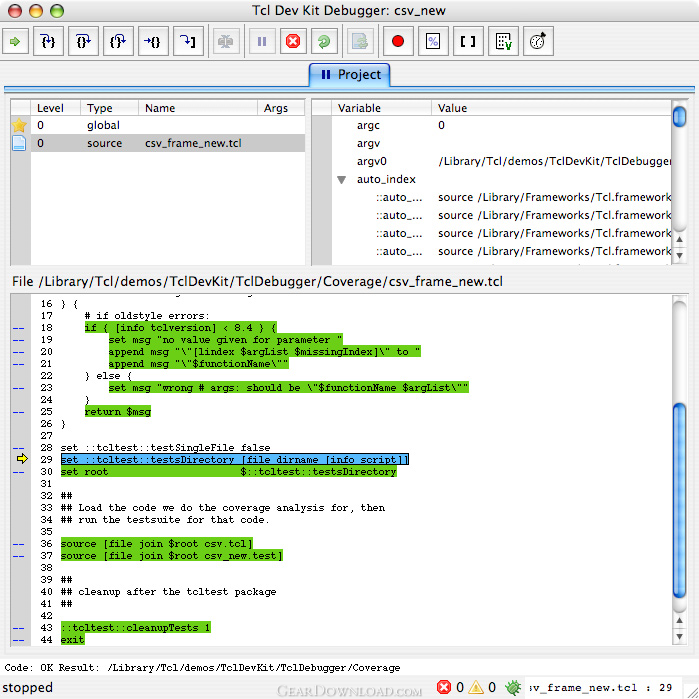Click the file path label above code pane

257,282
